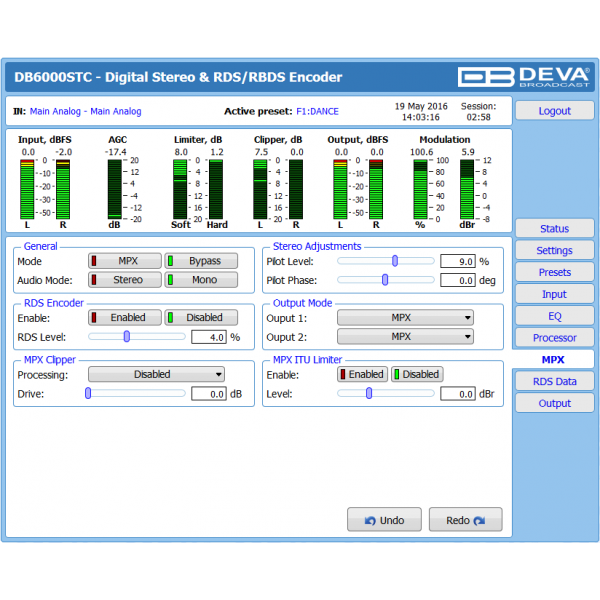Click the Pilot Phase value field
The width and height of the screenshot is (600, 600).
pyautogui.click(x=458, y=280)
